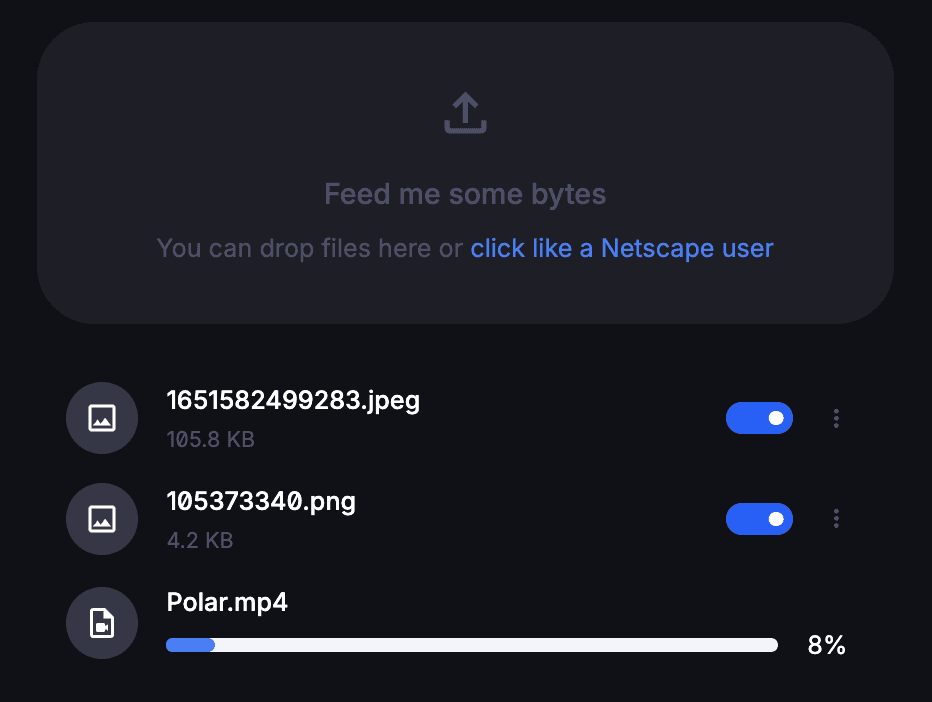Disable the toggle for 1651582499283.jpeg

pyautogui.click(x=759, y=418)
